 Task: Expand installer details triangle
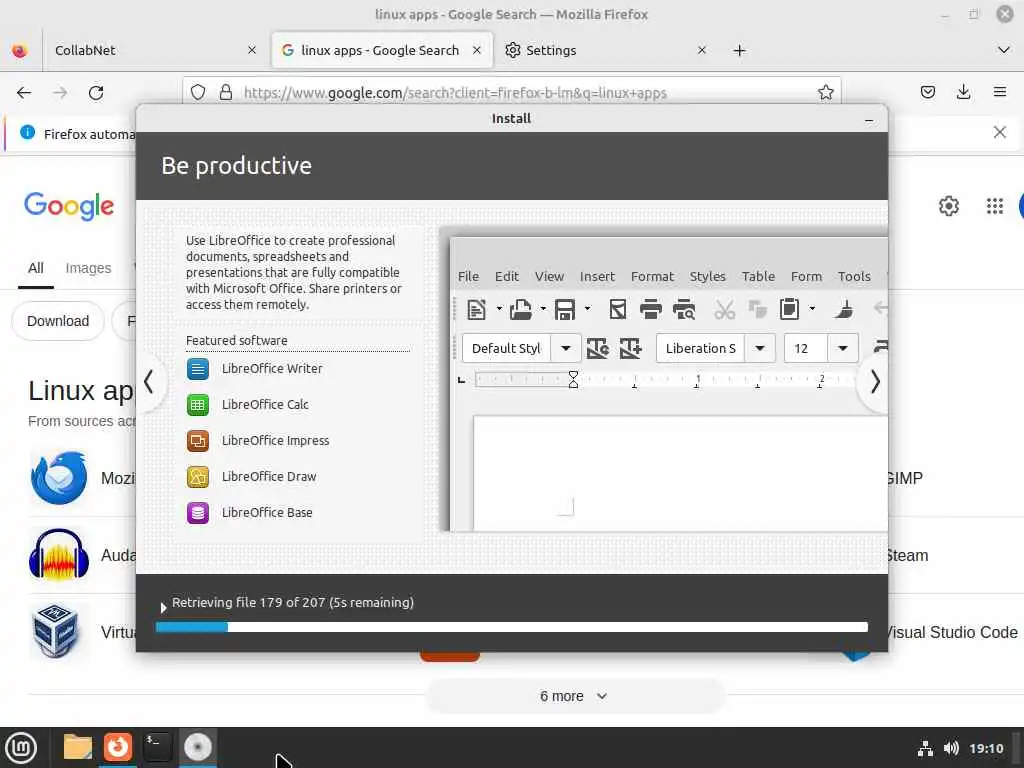tap(163, 607)
